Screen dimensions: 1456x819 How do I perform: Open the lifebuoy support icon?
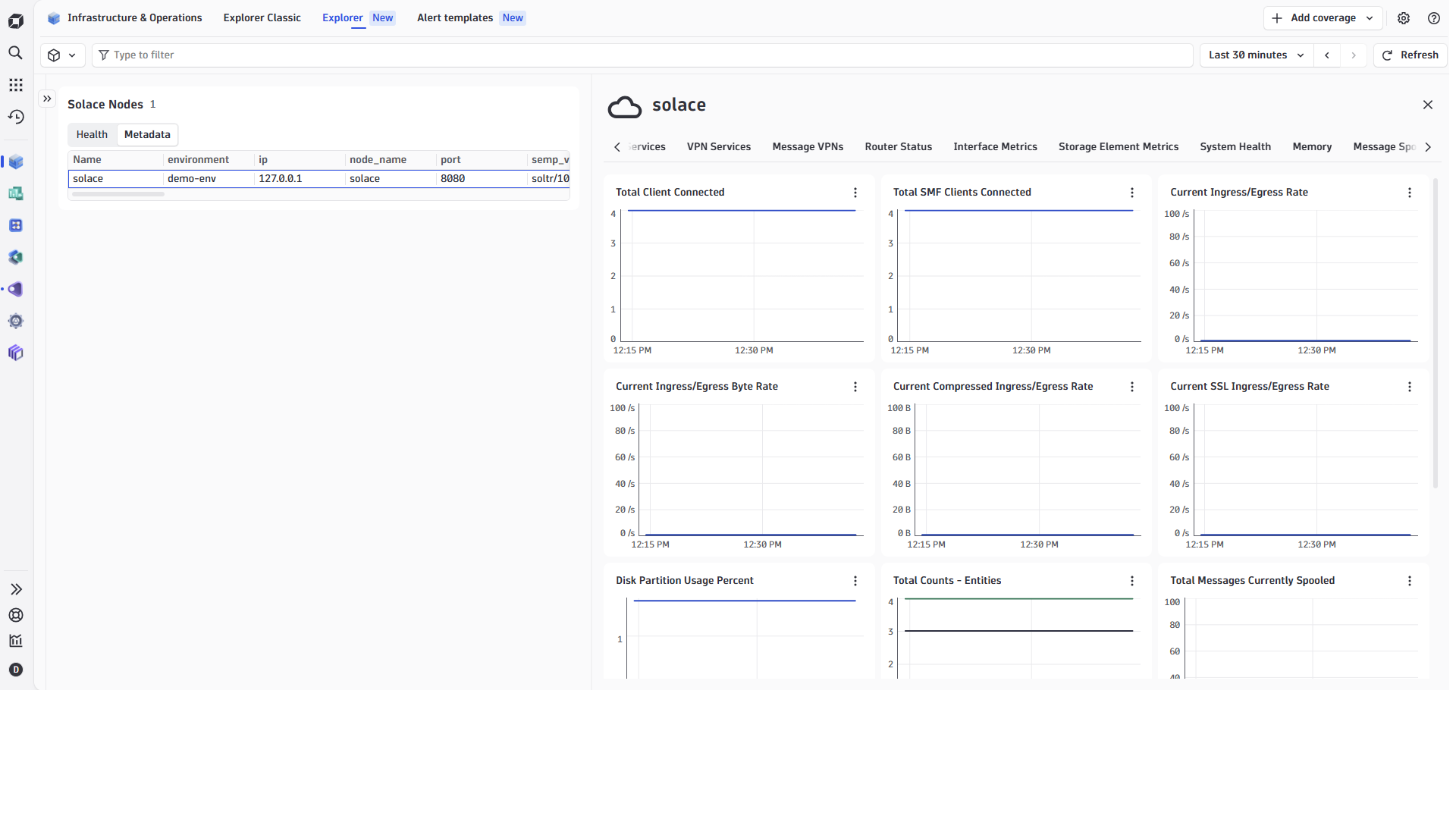click(16, 615)
